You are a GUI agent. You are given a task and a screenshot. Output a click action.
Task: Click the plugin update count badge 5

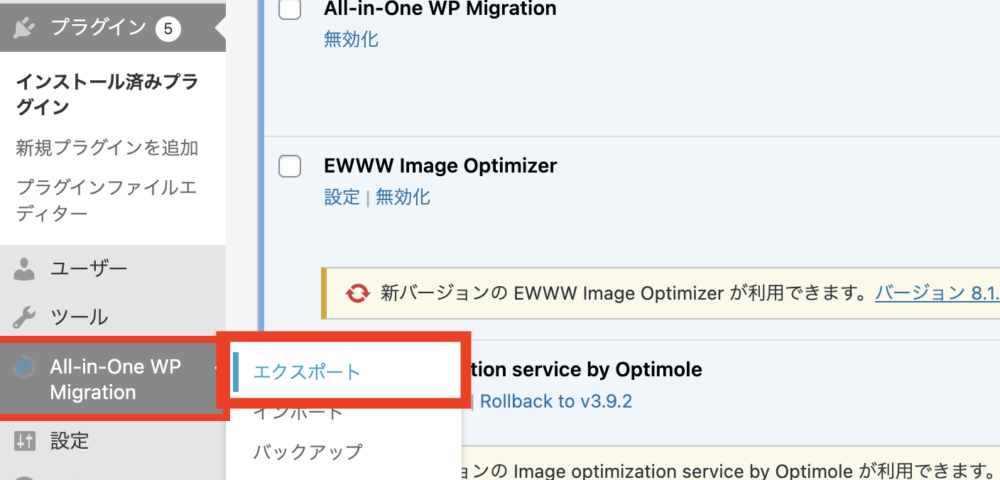(168, 29)
